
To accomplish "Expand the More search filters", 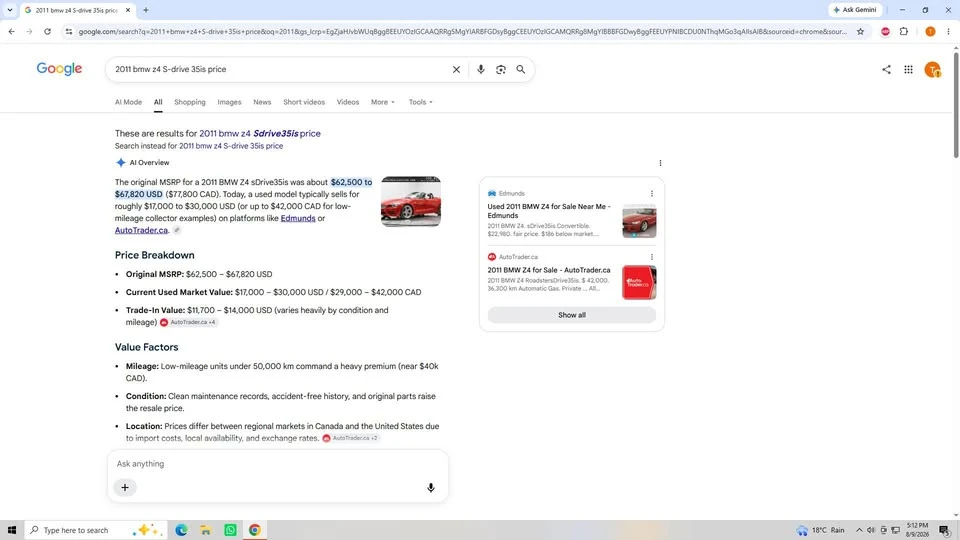I will pos(383,102).
